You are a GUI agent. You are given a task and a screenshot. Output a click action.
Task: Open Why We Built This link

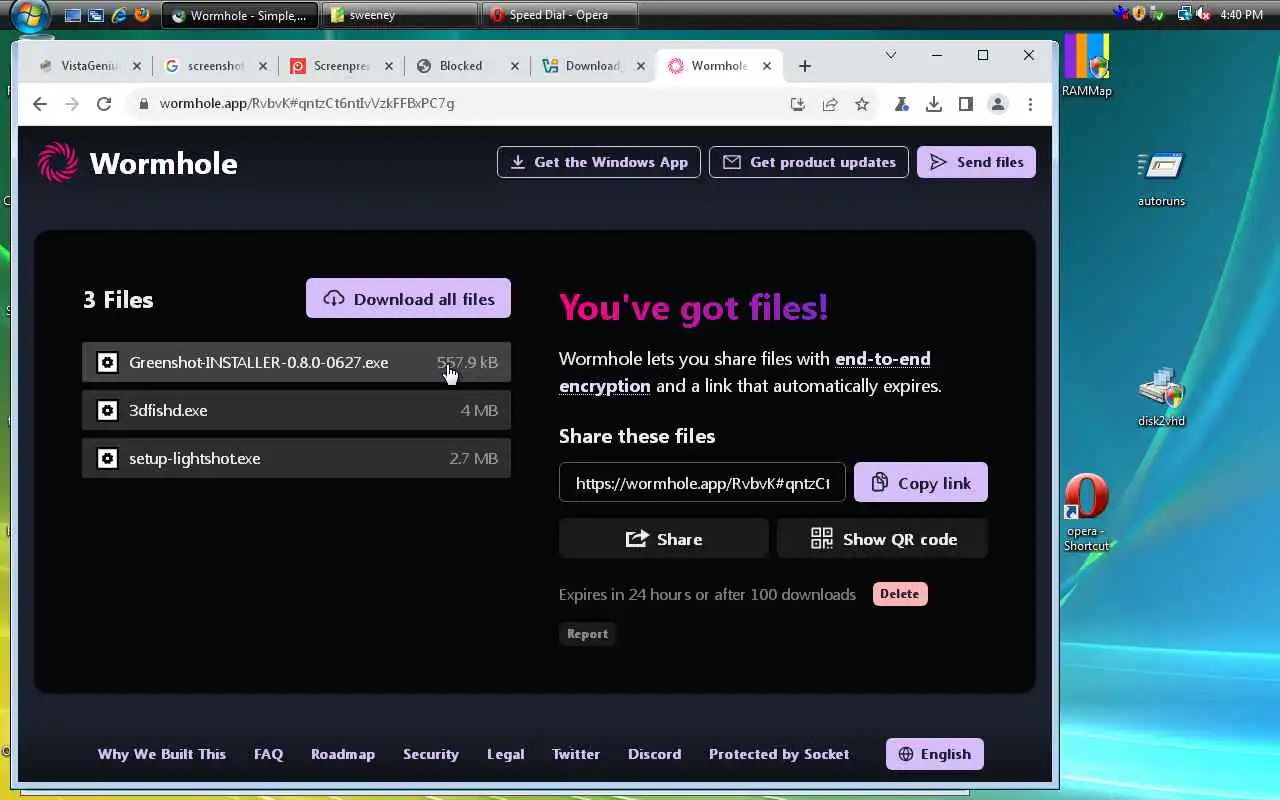click(162, 754)
